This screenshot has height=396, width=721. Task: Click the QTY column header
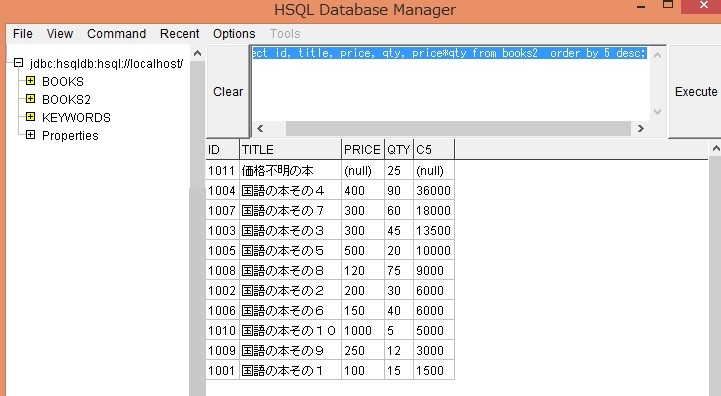tap(399, 149)
